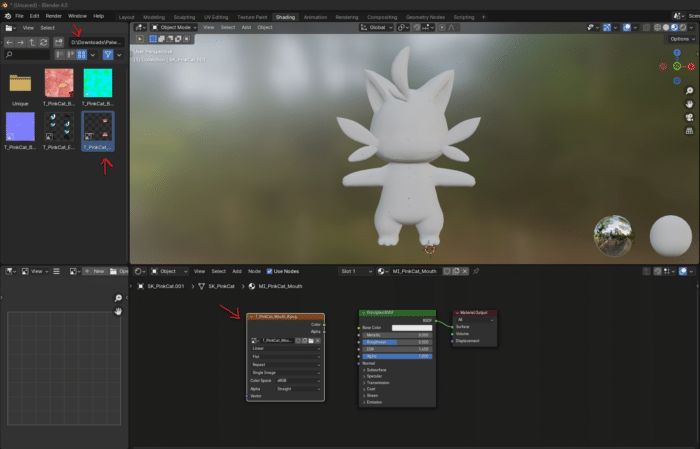This screenshot has height=449, width=700.
Task: Open the Slot 1 material slot dropdown
Action: click(x=356, y=271)
